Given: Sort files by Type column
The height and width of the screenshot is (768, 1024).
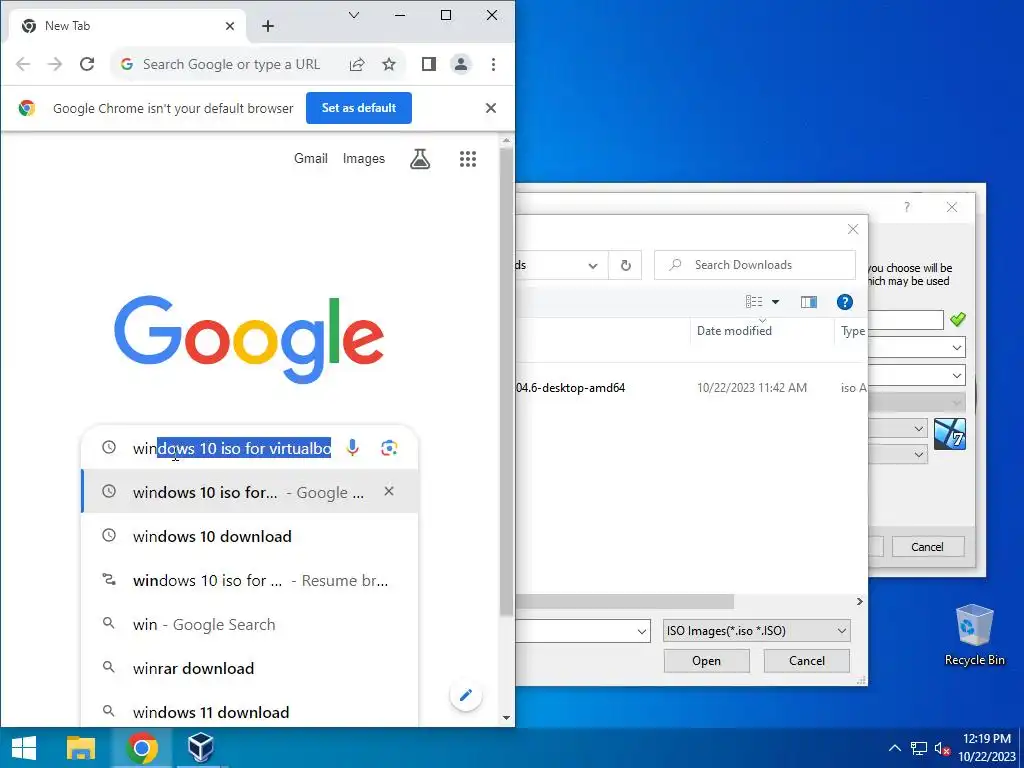Looking at the screenshot, I should 852,331.
